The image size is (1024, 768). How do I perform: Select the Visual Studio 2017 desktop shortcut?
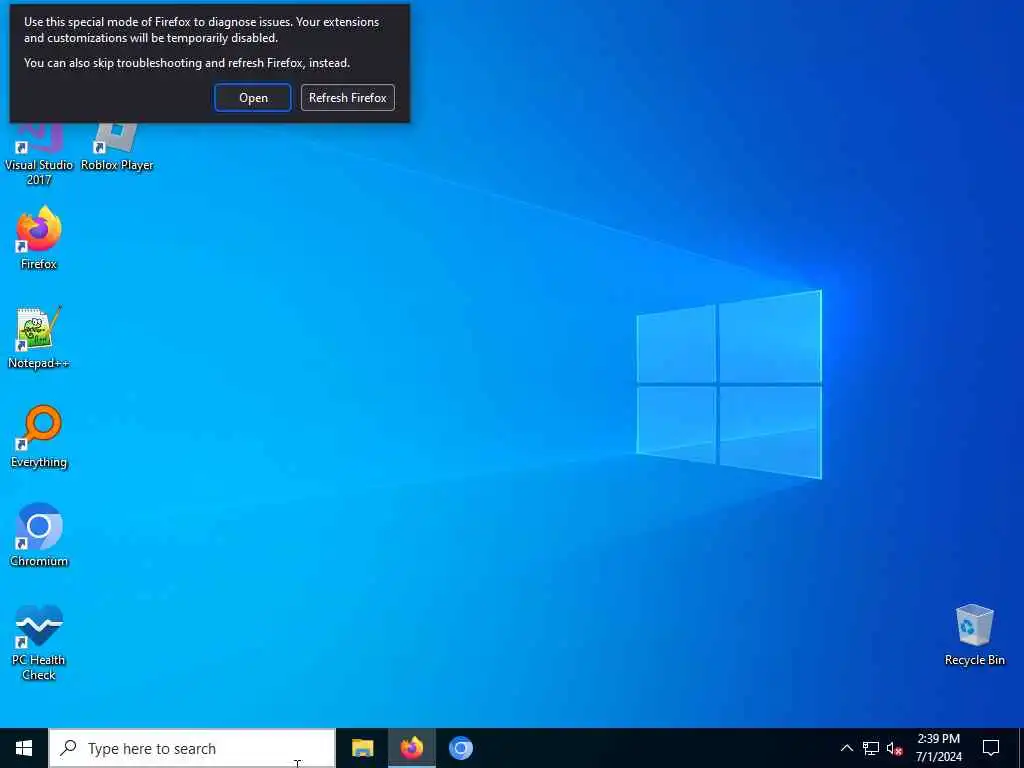[x=39, y=155]
